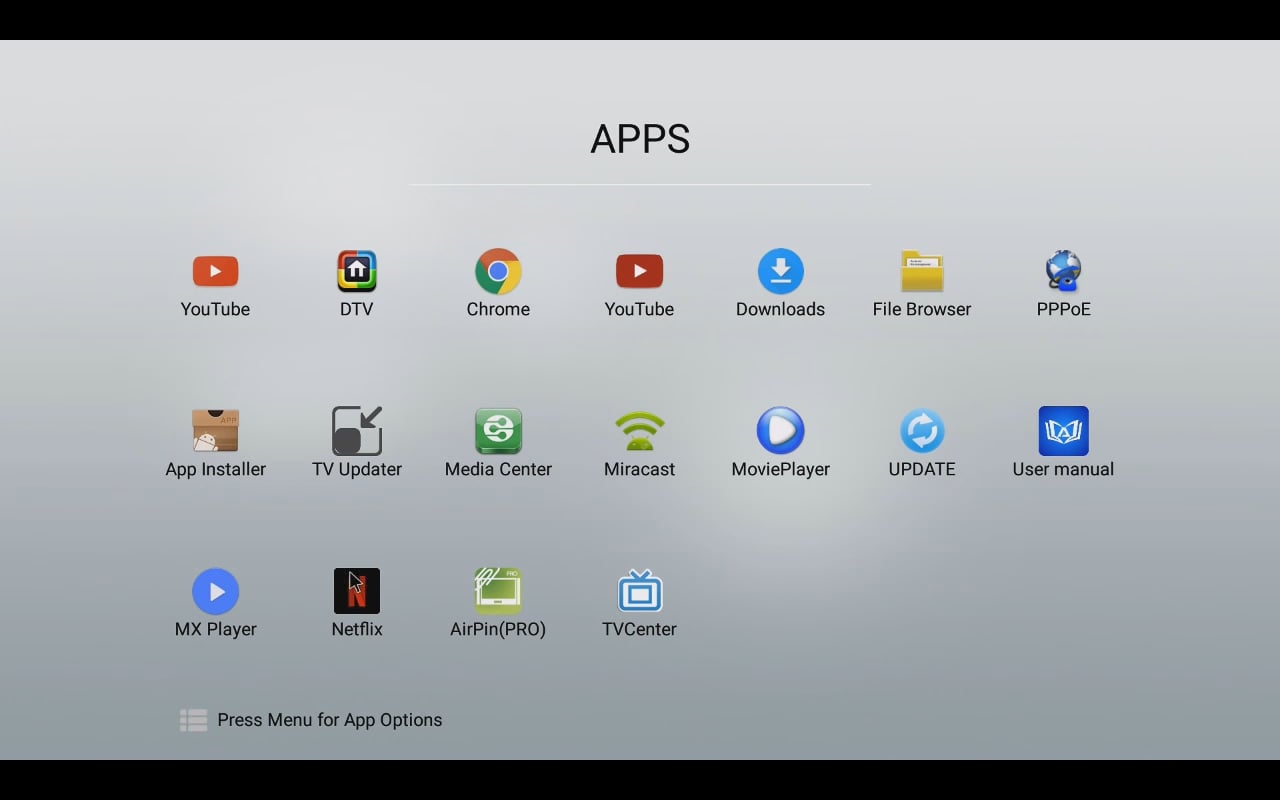The height and width of the screenshot is (800, 1280).
Task: Launch the DTV app icon
Action: tap(357, 271)
